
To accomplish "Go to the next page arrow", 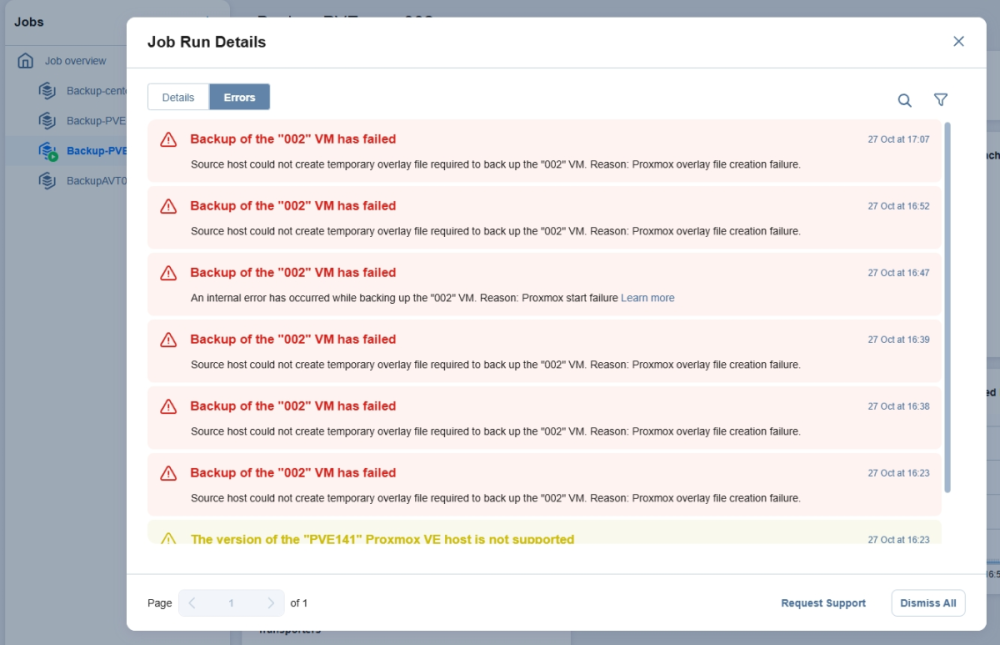I will (270, 603).
